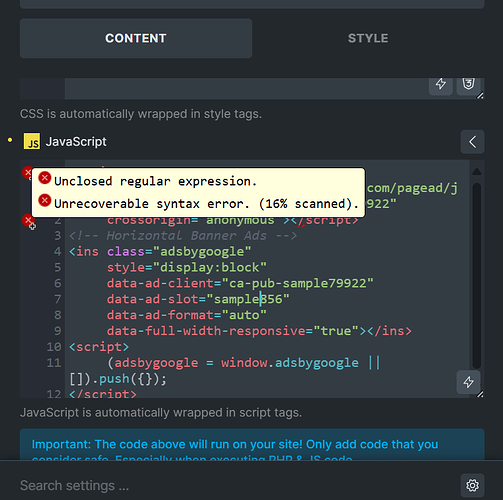Switch to the CONTENT tab
Viewport: 503px width, 500px height.
click(136, 38)
